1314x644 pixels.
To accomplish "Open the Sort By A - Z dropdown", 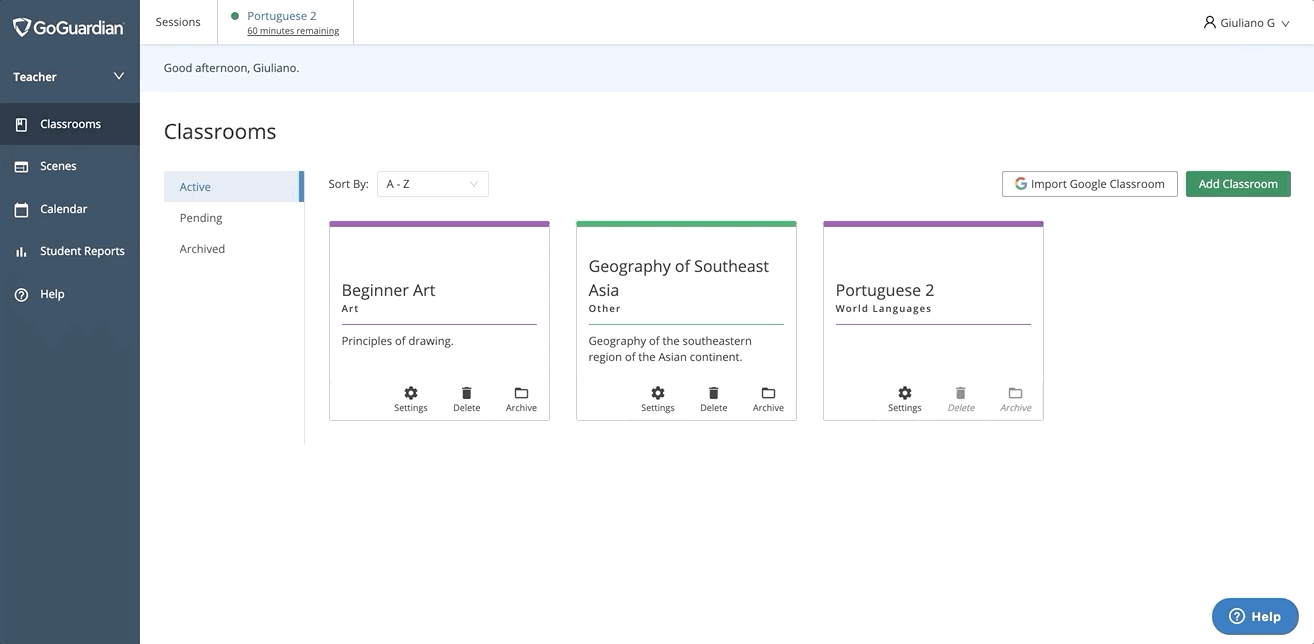I will click(432, 184).
